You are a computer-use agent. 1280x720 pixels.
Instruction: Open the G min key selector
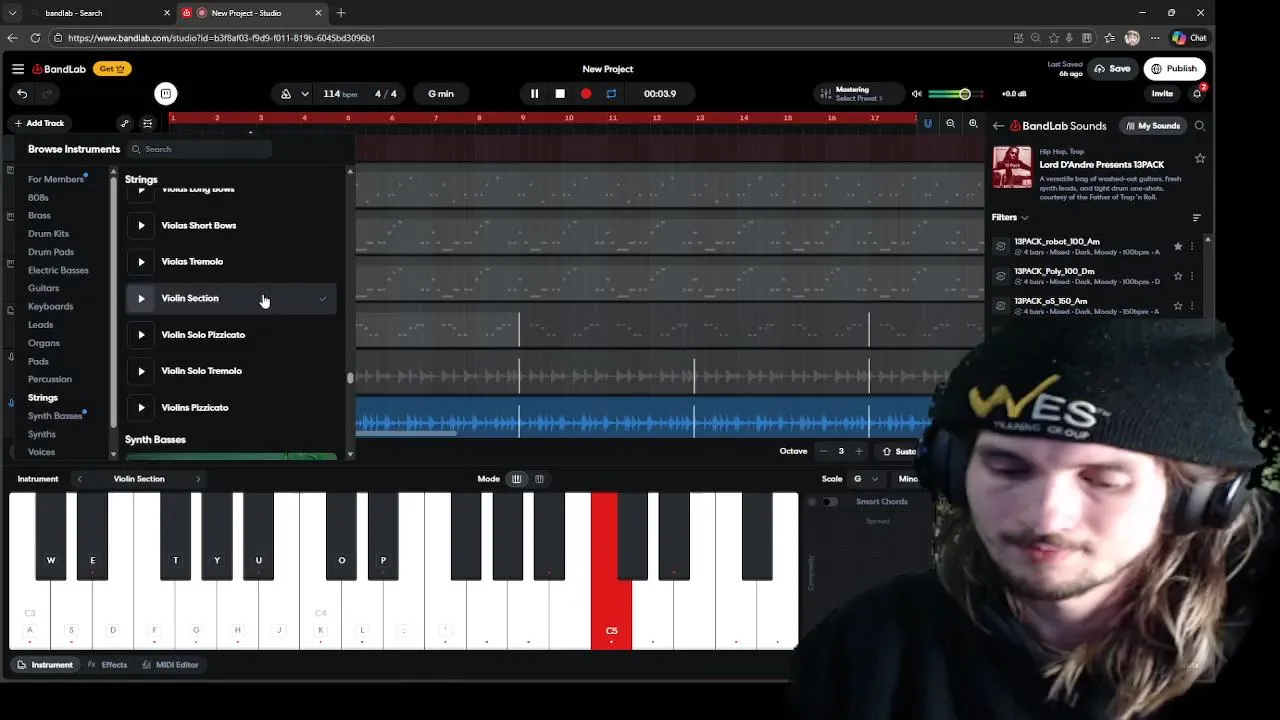click(441, 94)
